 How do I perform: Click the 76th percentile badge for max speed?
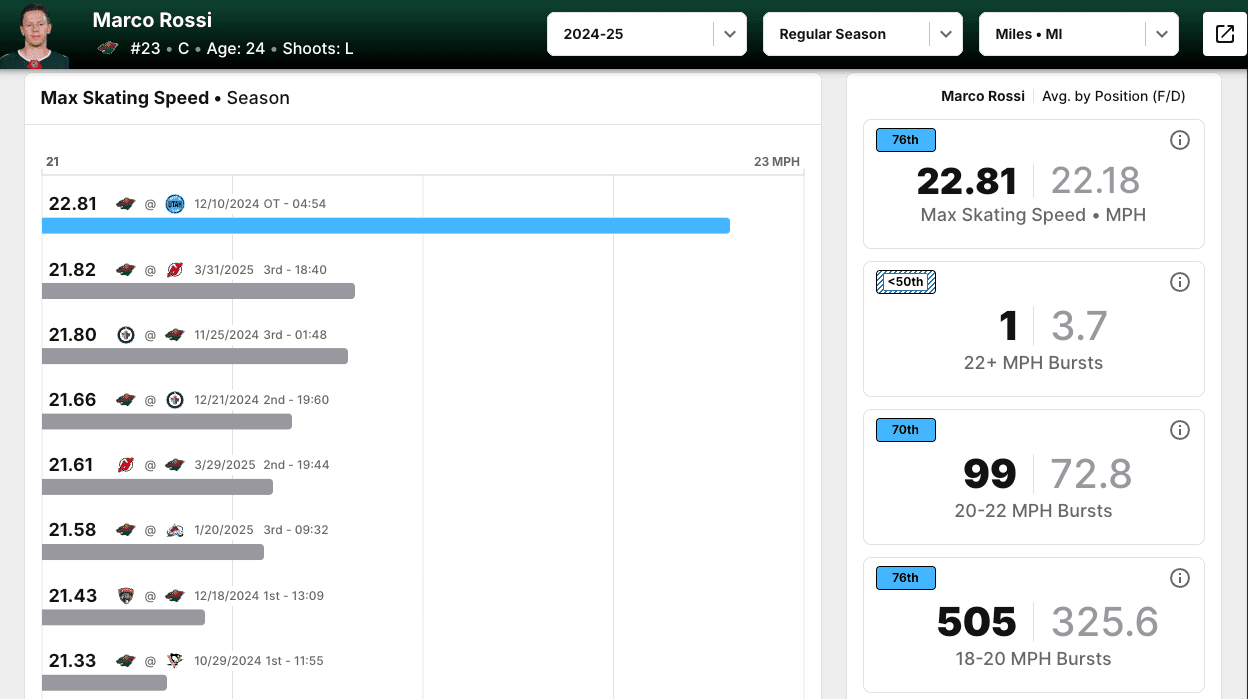click(905, 140)
